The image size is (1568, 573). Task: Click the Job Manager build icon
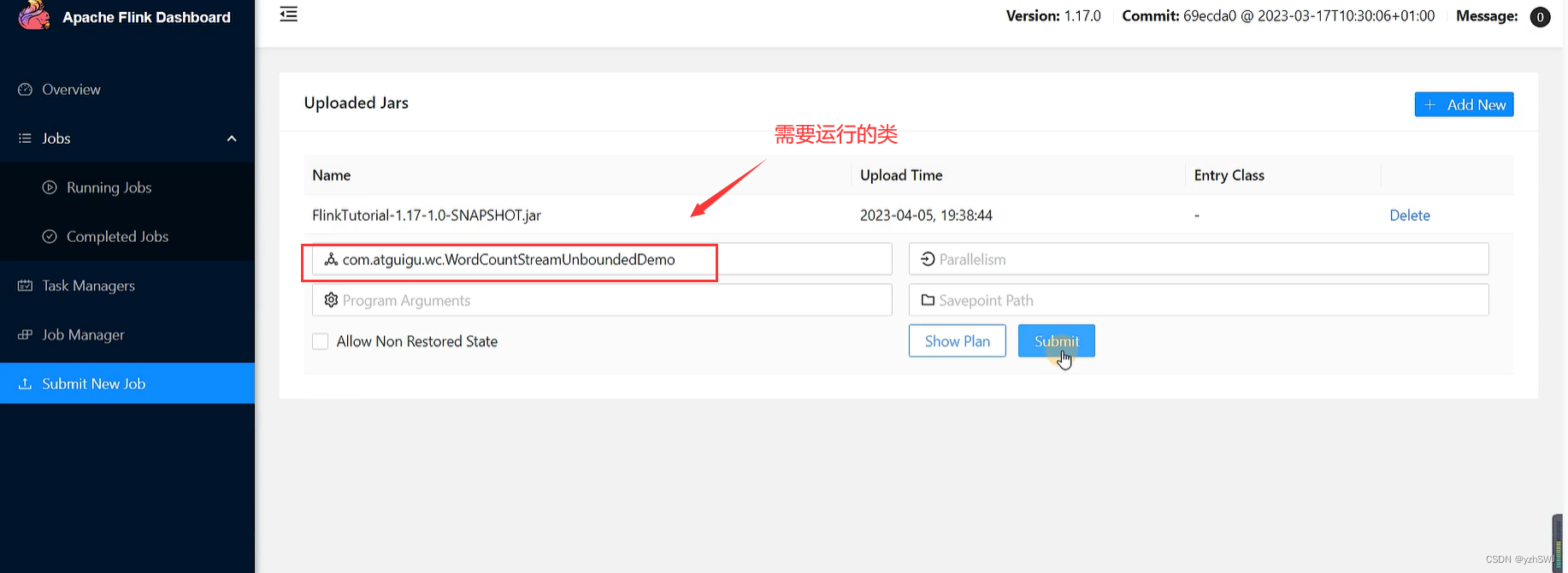[25, 334]
